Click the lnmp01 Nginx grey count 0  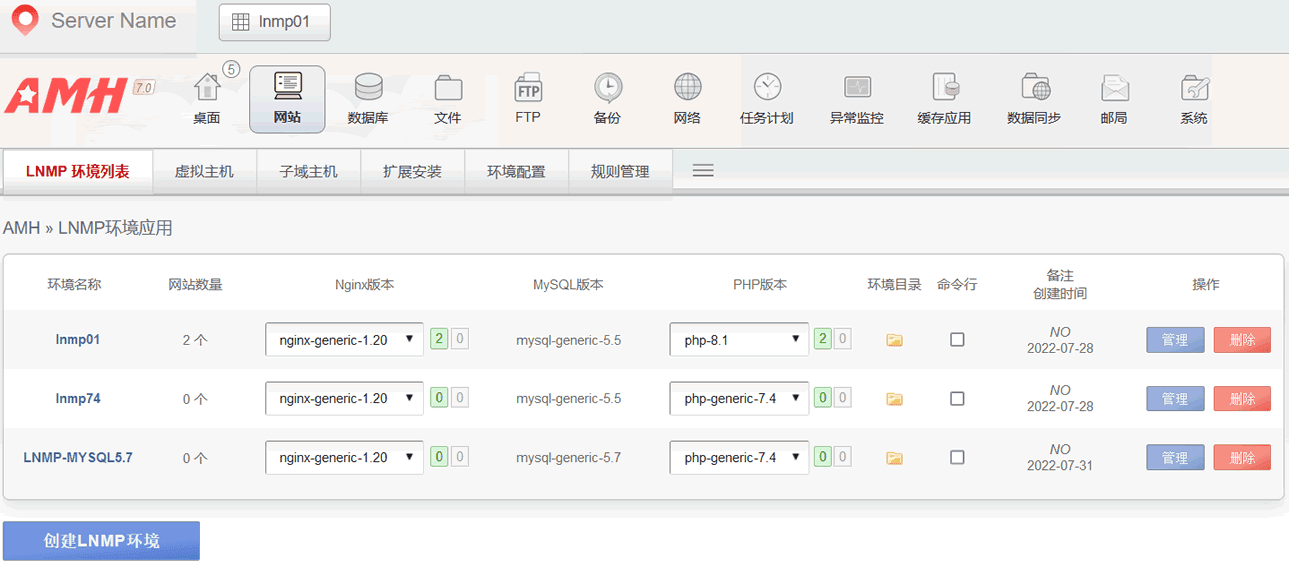click(459, 339)
